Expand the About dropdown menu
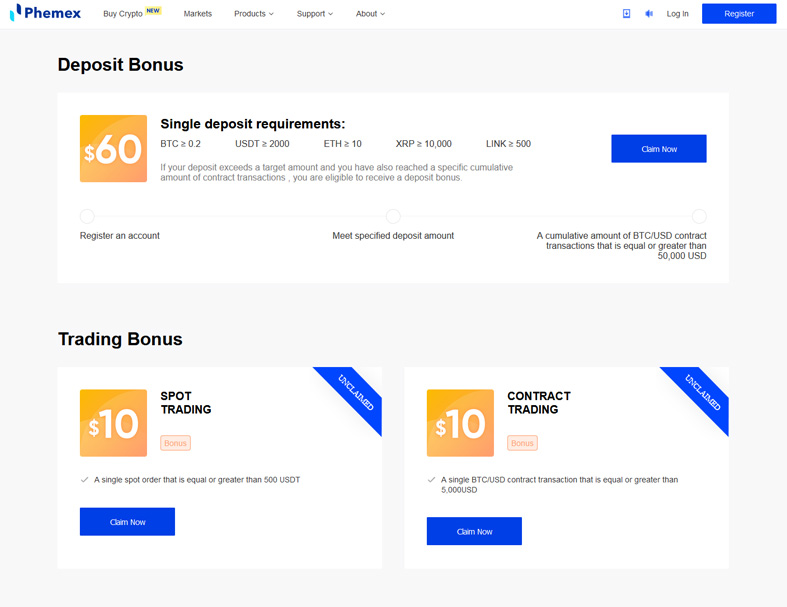Screen dimensions: 787x607 (x=370, y=14)
